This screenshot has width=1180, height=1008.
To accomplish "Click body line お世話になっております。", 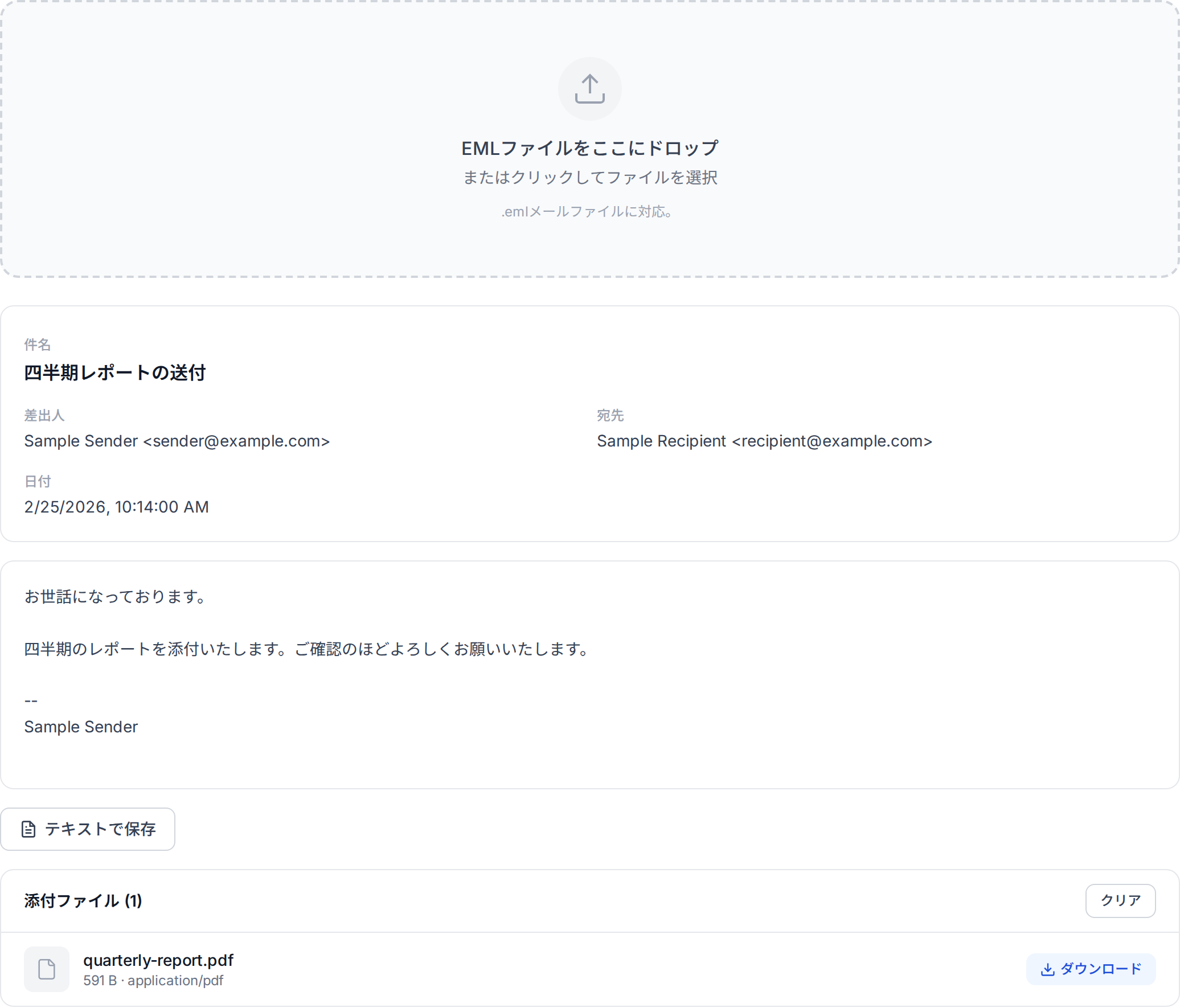I will pos(116,596).
